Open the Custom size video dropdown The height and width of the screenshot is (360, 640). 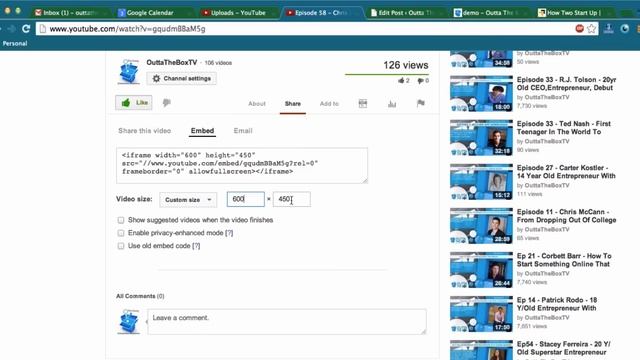[188, 200]
